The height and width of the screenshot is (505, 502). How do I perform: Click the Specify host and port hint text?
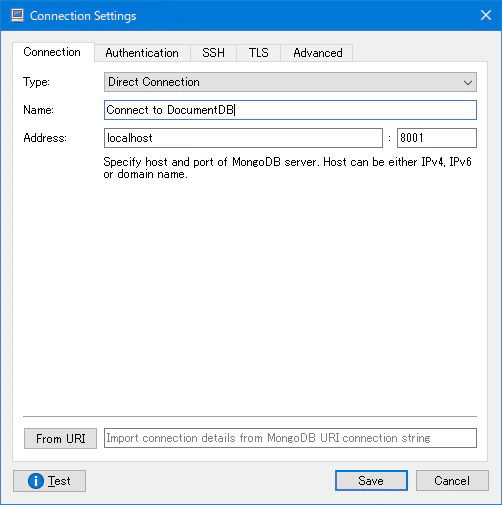pyautogui.click(x=287, y=168)
